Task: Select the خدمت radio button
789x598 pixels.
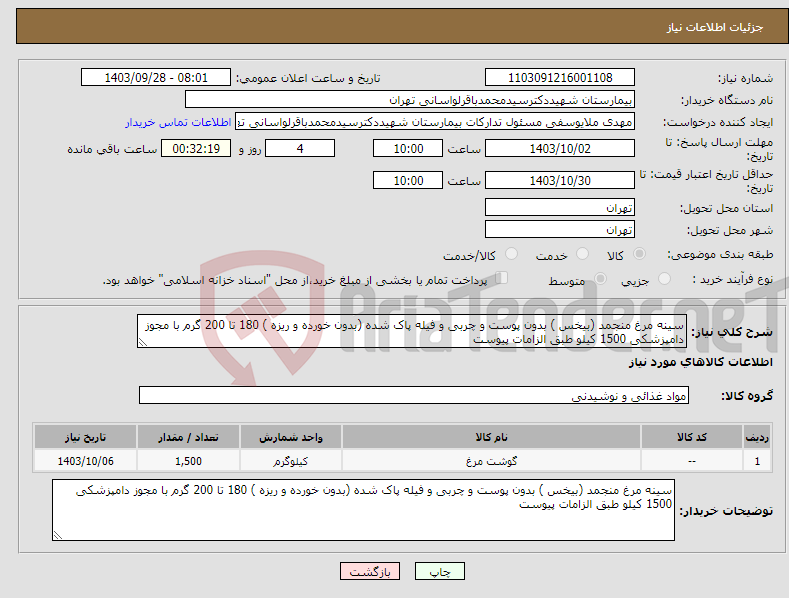Action: (x=582, y=254)
